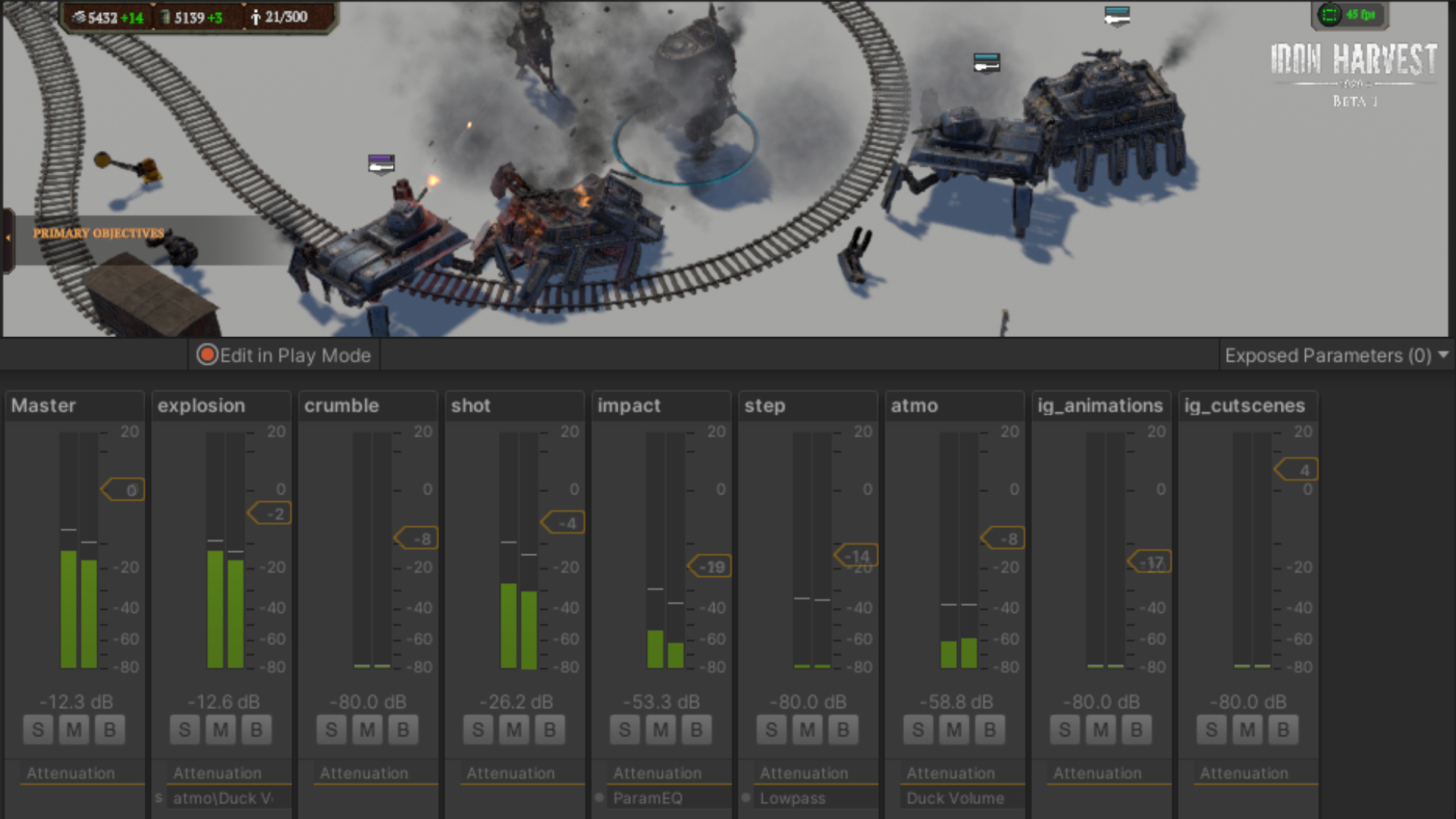Viewport: 1456px width, 819px height.
Task: Solo the shot mixer group
Action: point(478,730)
